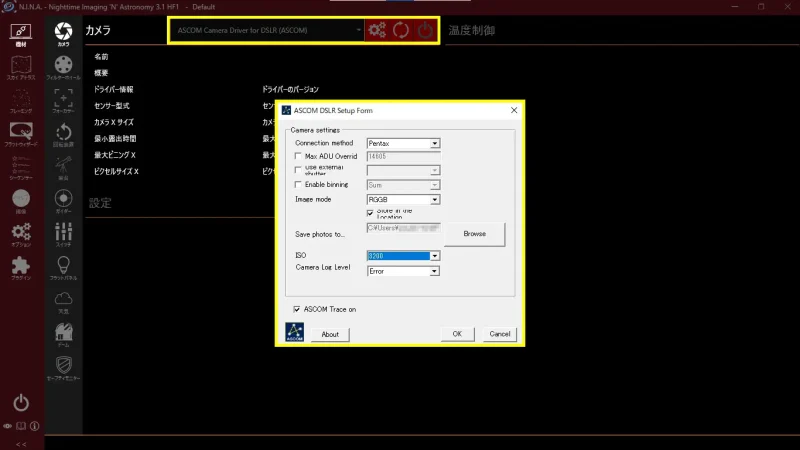Open the Switch equipment icon
800x450 pixels.
pos(63,235)
